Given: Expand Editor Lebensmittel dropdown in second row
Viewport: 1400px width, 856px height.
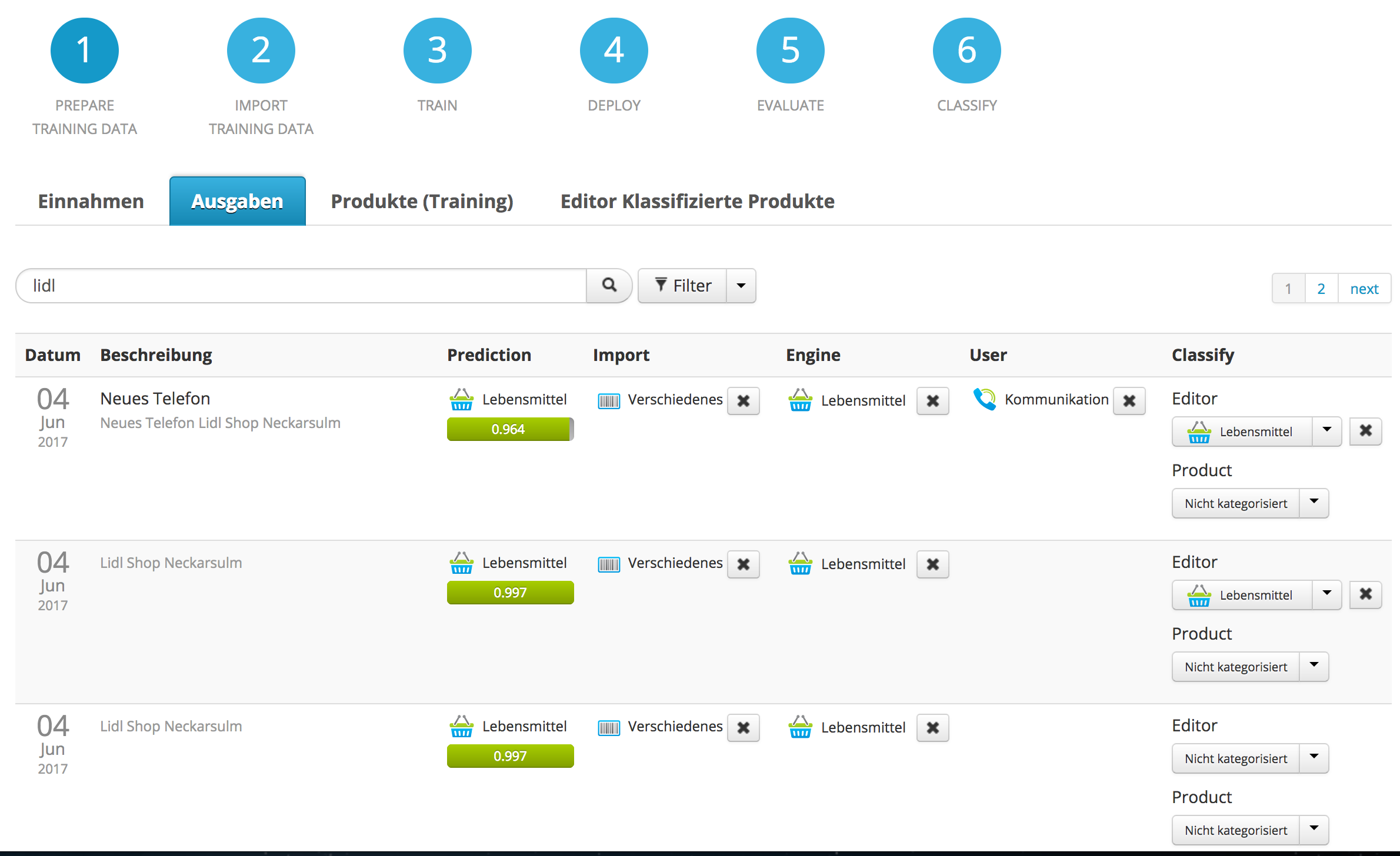Looking at the screenshot, I should [1327, 594].
